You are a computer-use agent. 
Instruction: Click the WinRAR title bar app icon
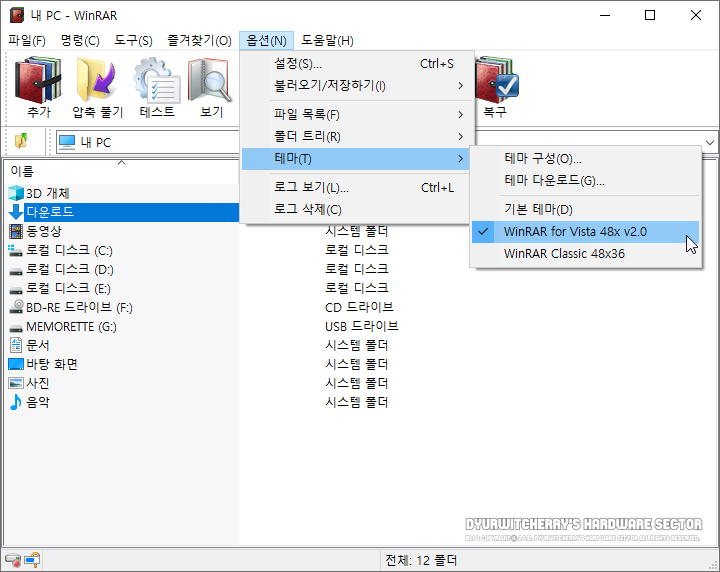(x=17, y=15)
